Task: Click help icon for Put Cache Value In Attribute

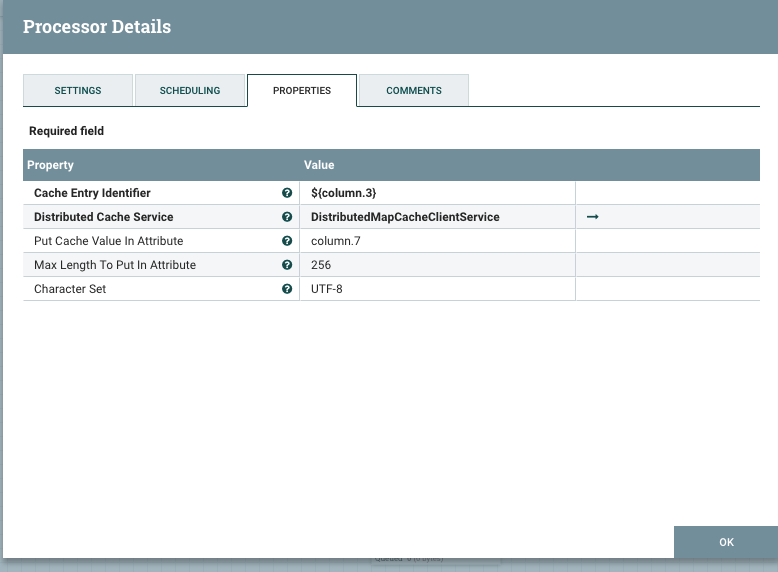Action: (x=287, y=241)
